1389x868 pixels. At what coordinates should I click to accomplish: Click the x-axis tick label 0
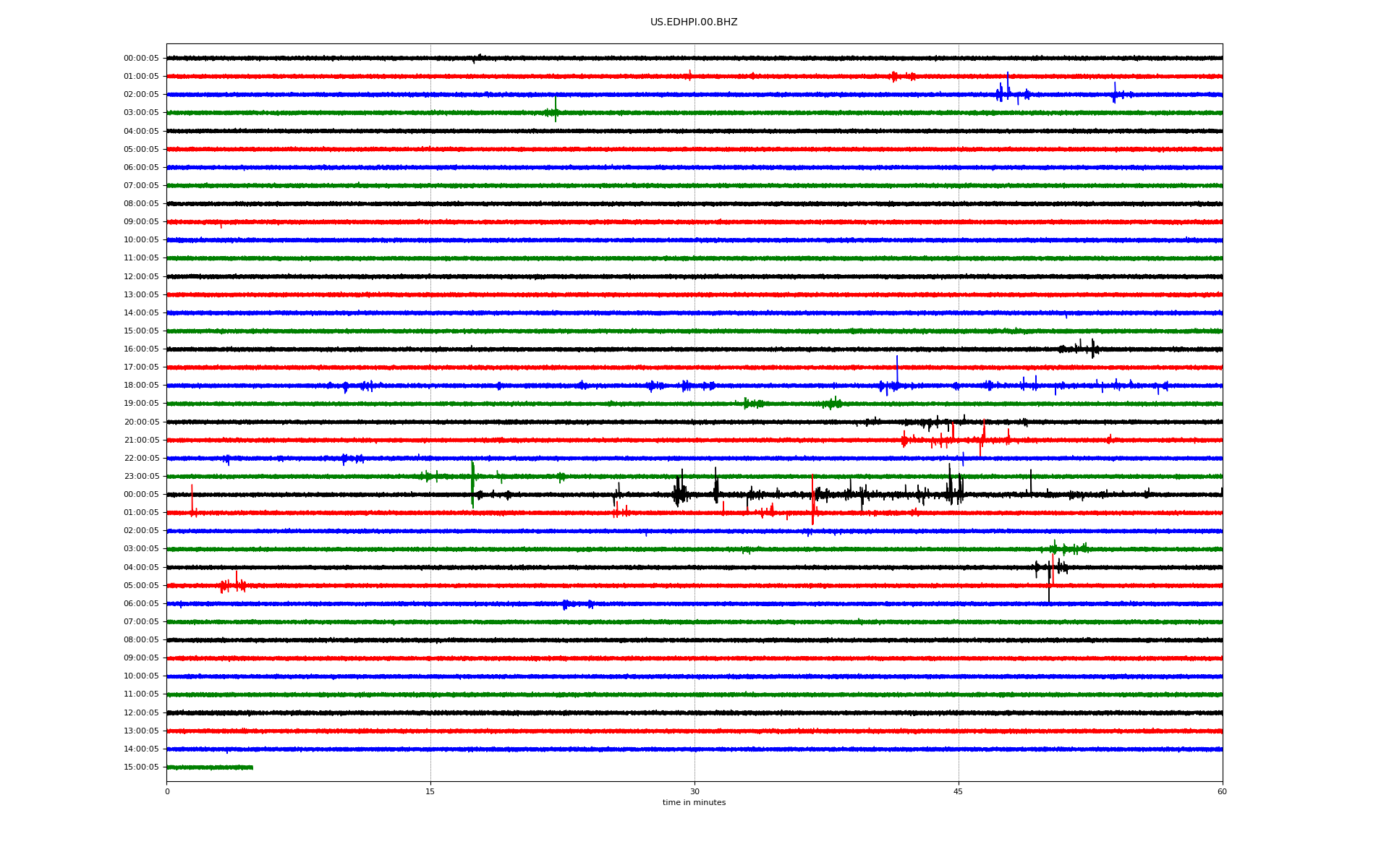(167, 791)
